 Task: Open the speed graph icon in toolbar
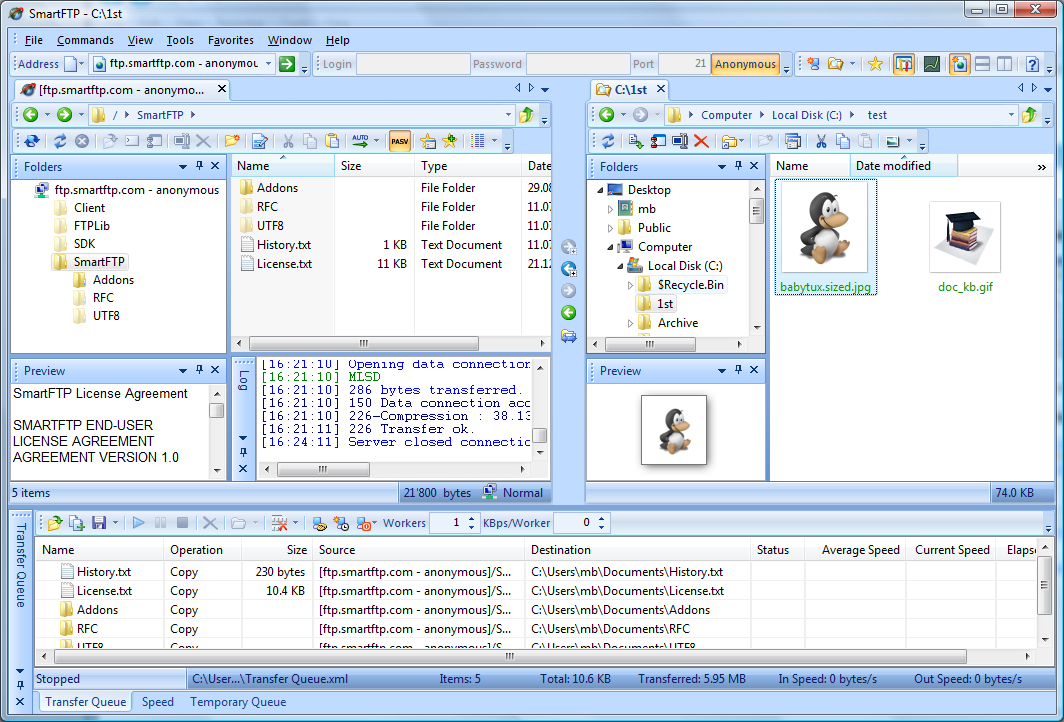pos(931,64)
